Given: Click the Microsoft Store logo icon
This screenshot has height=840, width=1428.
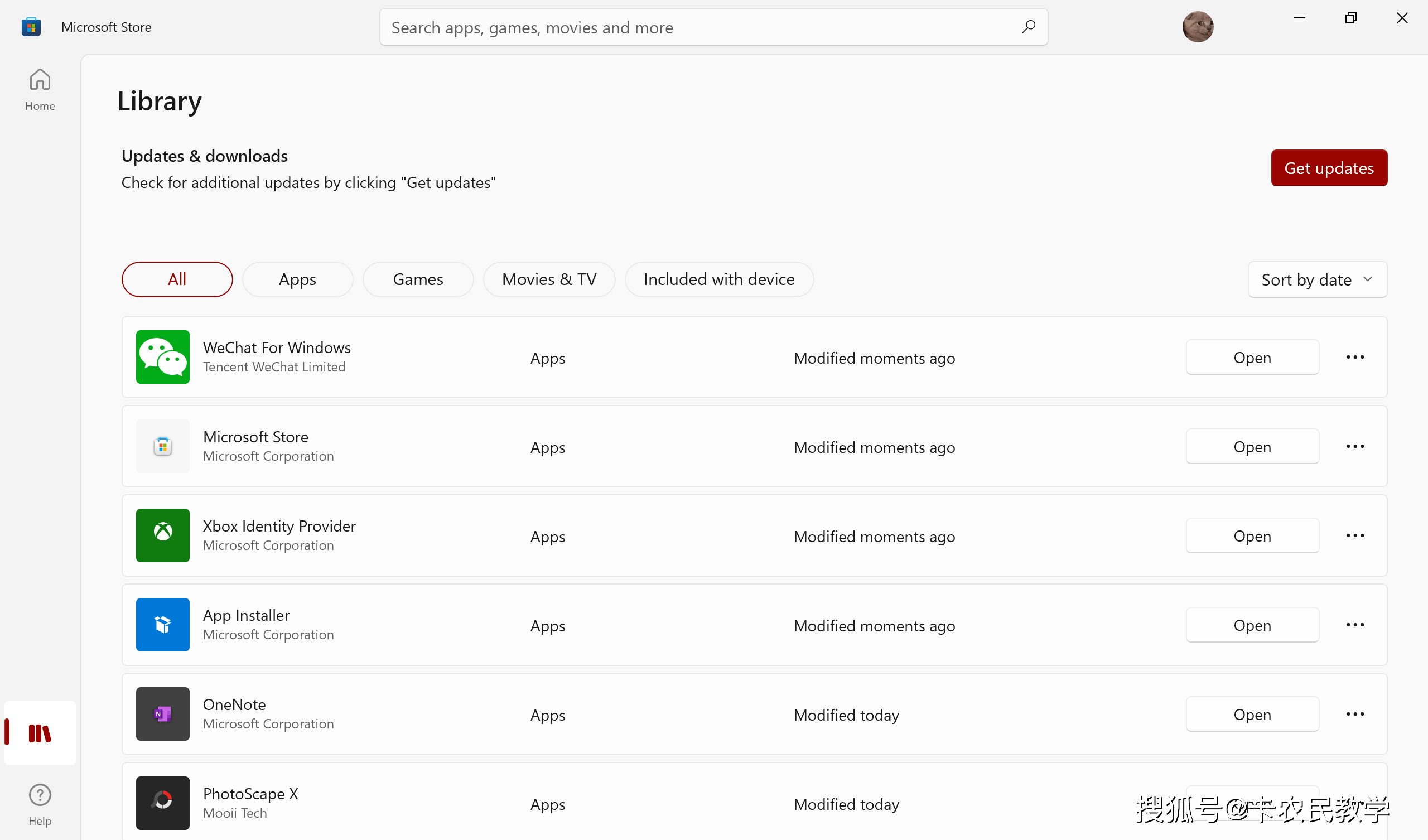Looking at the screenshot, I should 31,27.
